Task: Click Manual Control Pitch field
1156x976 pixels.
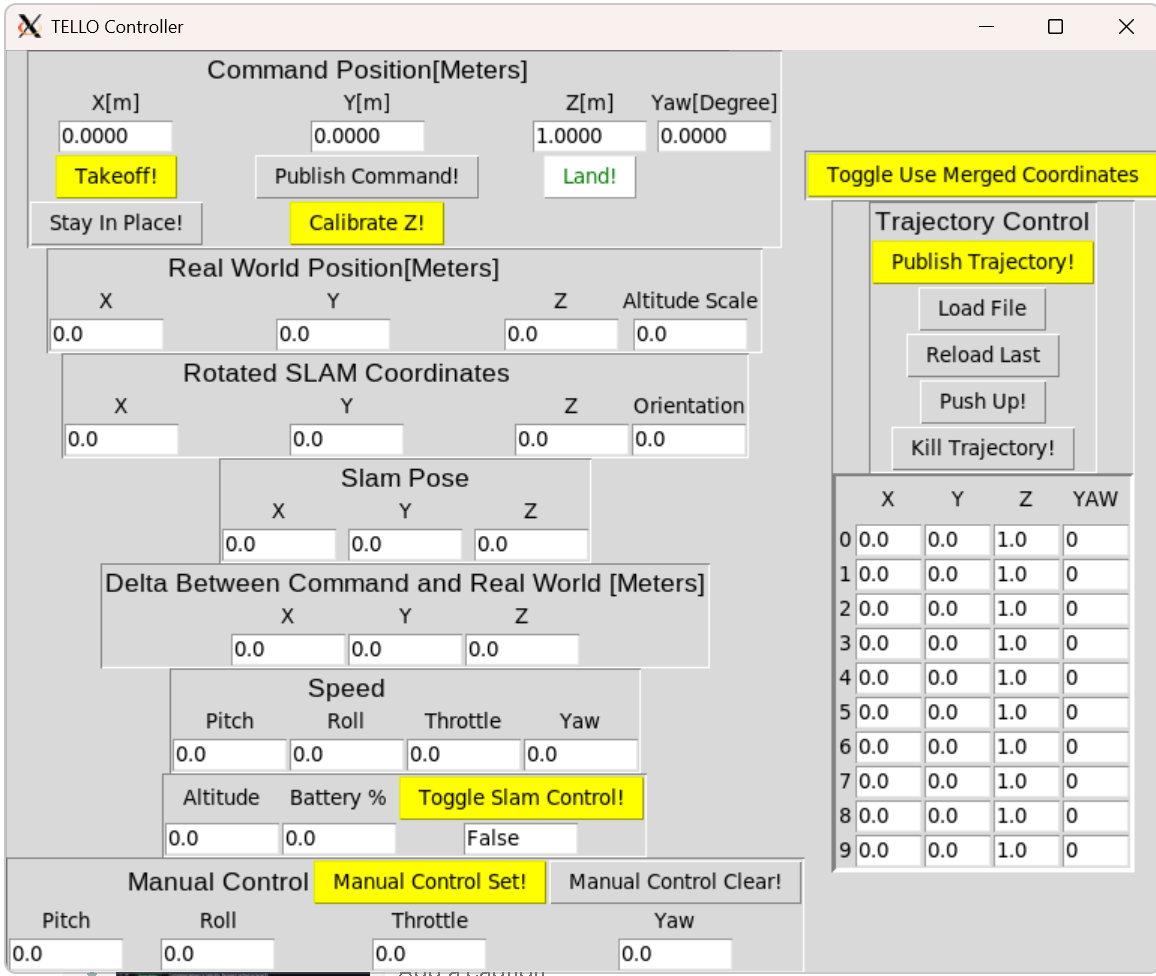Action: pos(66,954)
